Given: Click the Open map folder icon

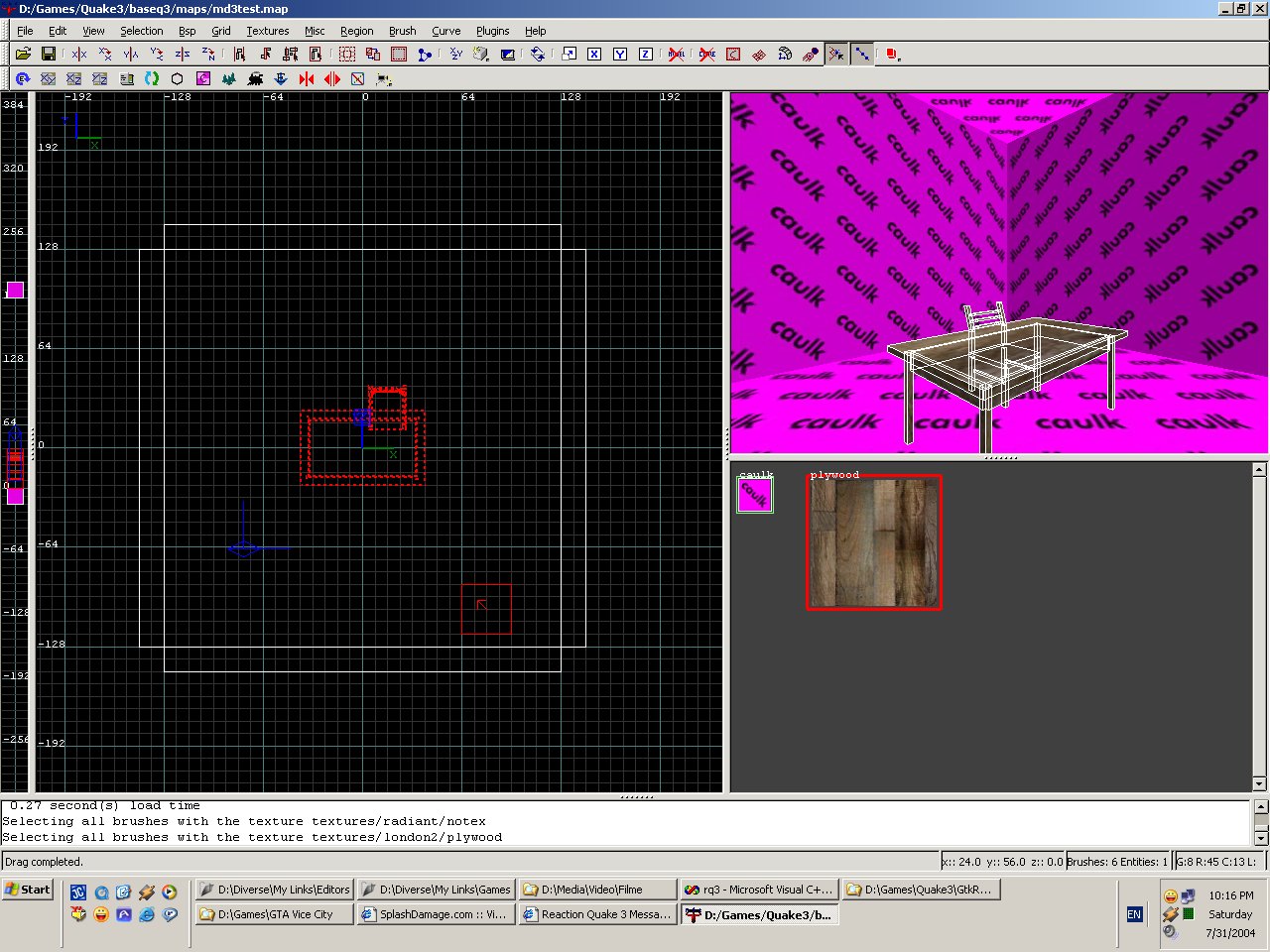Looking at the screenshot, I should 23,55.
